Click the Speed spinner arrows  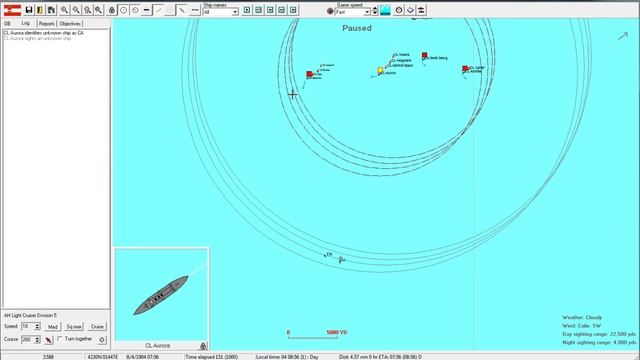point(37,327)
